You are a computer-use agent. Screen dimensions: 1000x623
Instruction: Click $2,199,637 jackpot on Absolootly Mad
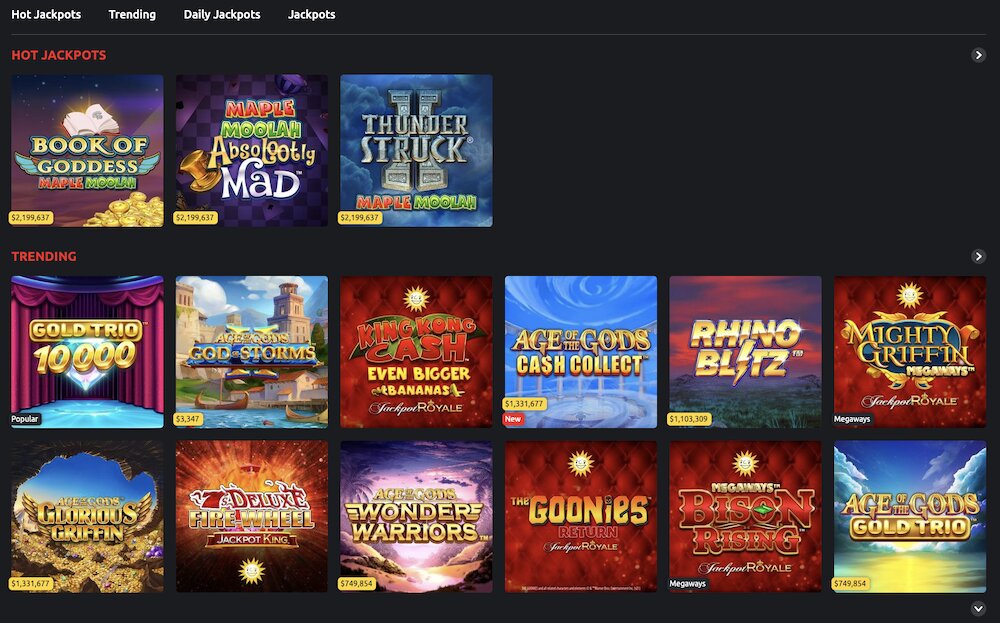point(195,217)
